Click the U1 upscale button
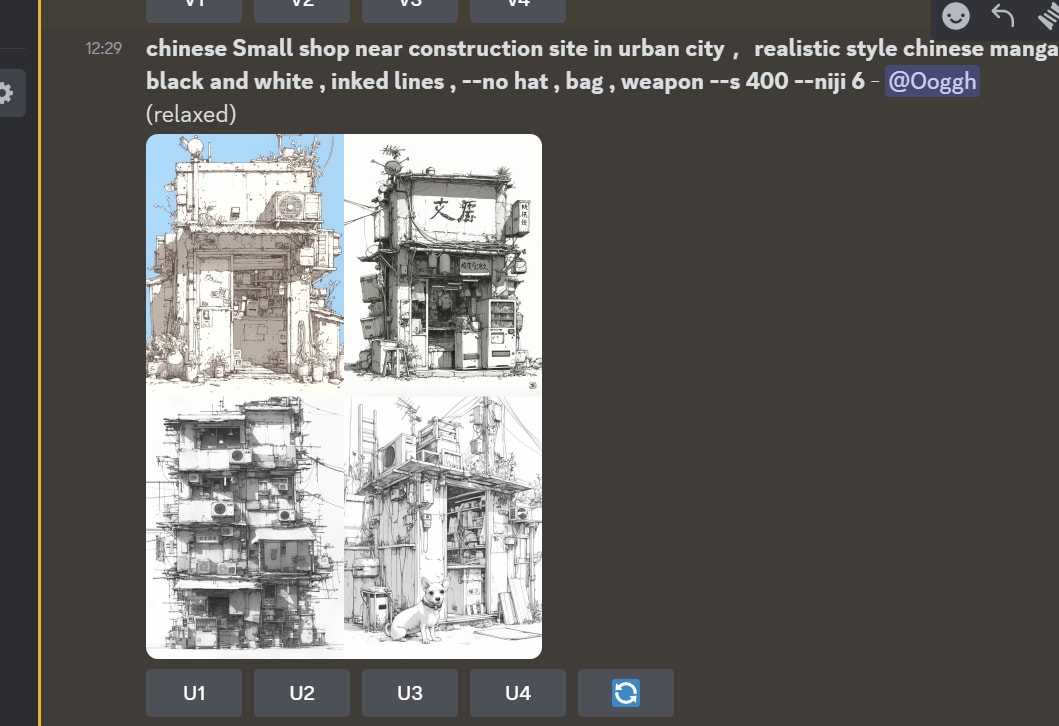 pos(194,693)
